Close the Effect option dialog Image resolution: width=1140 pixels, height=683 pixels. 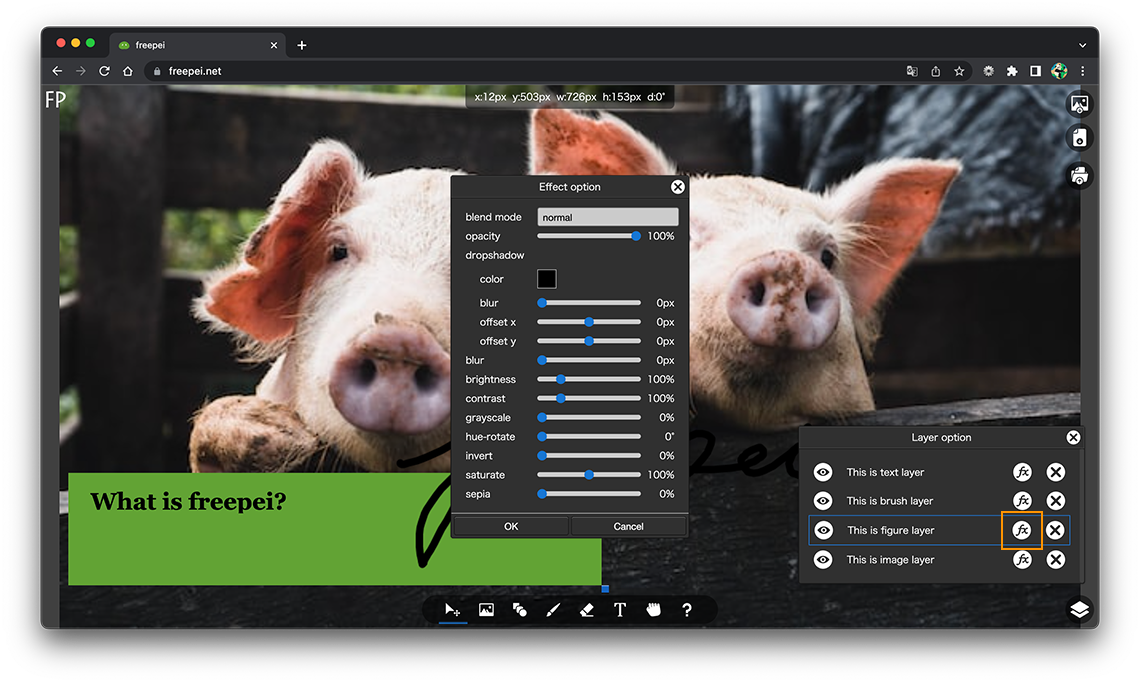tap(678, 187)
